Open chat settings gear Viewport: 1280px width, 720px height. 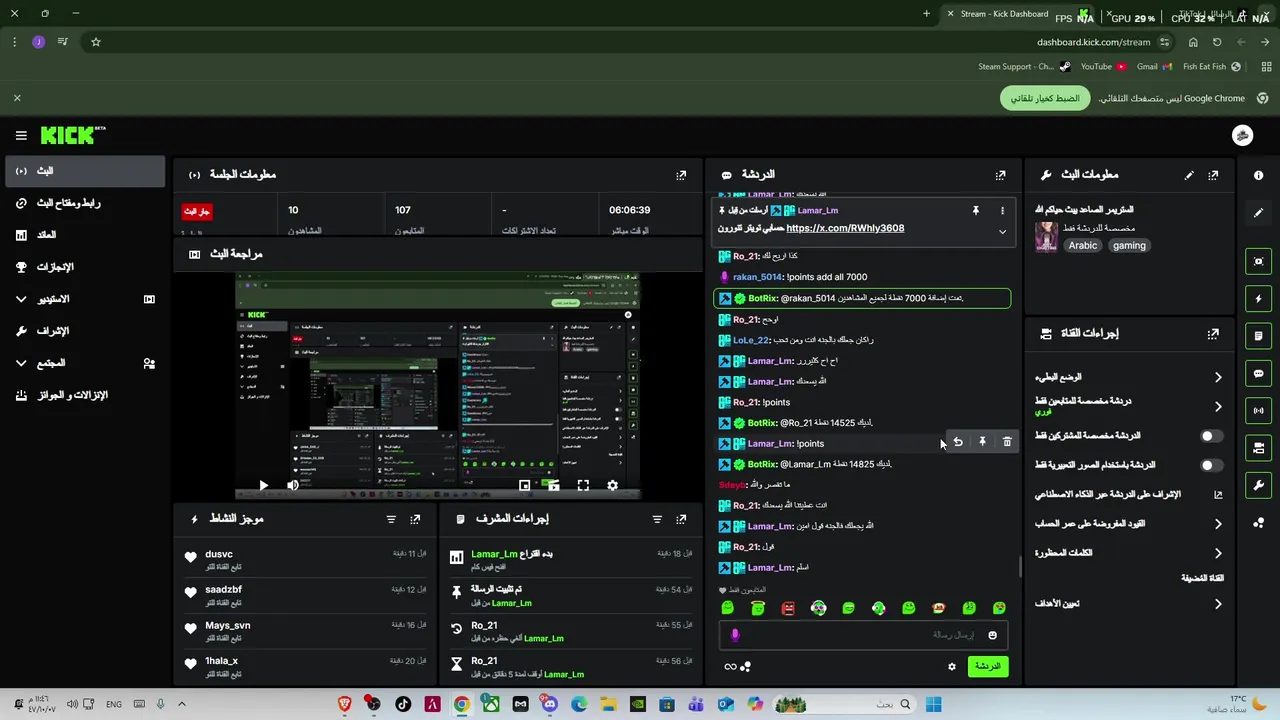[951, 667]
